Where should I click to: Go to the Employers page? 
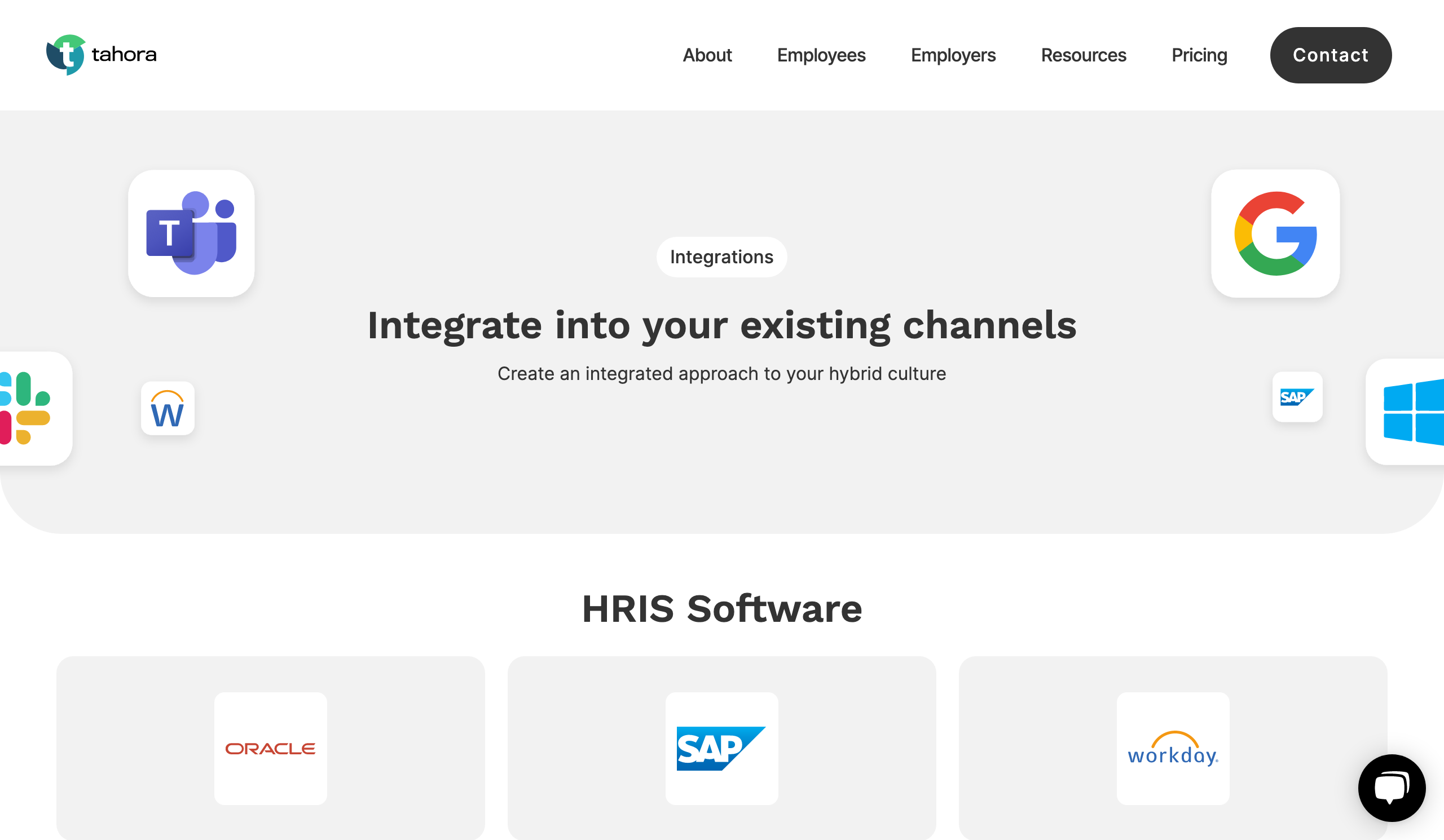953,55
